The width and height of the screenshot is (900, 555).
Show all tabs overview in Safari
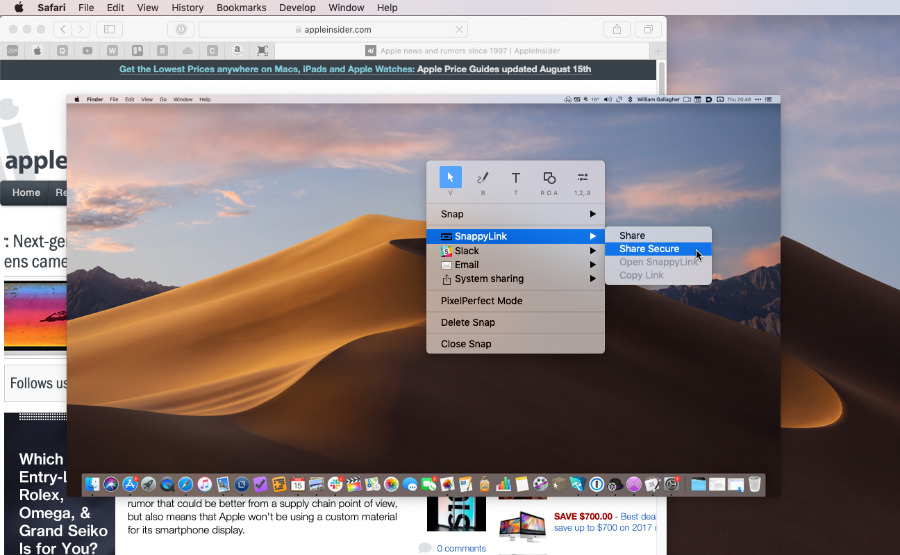[x=648, y=29]
